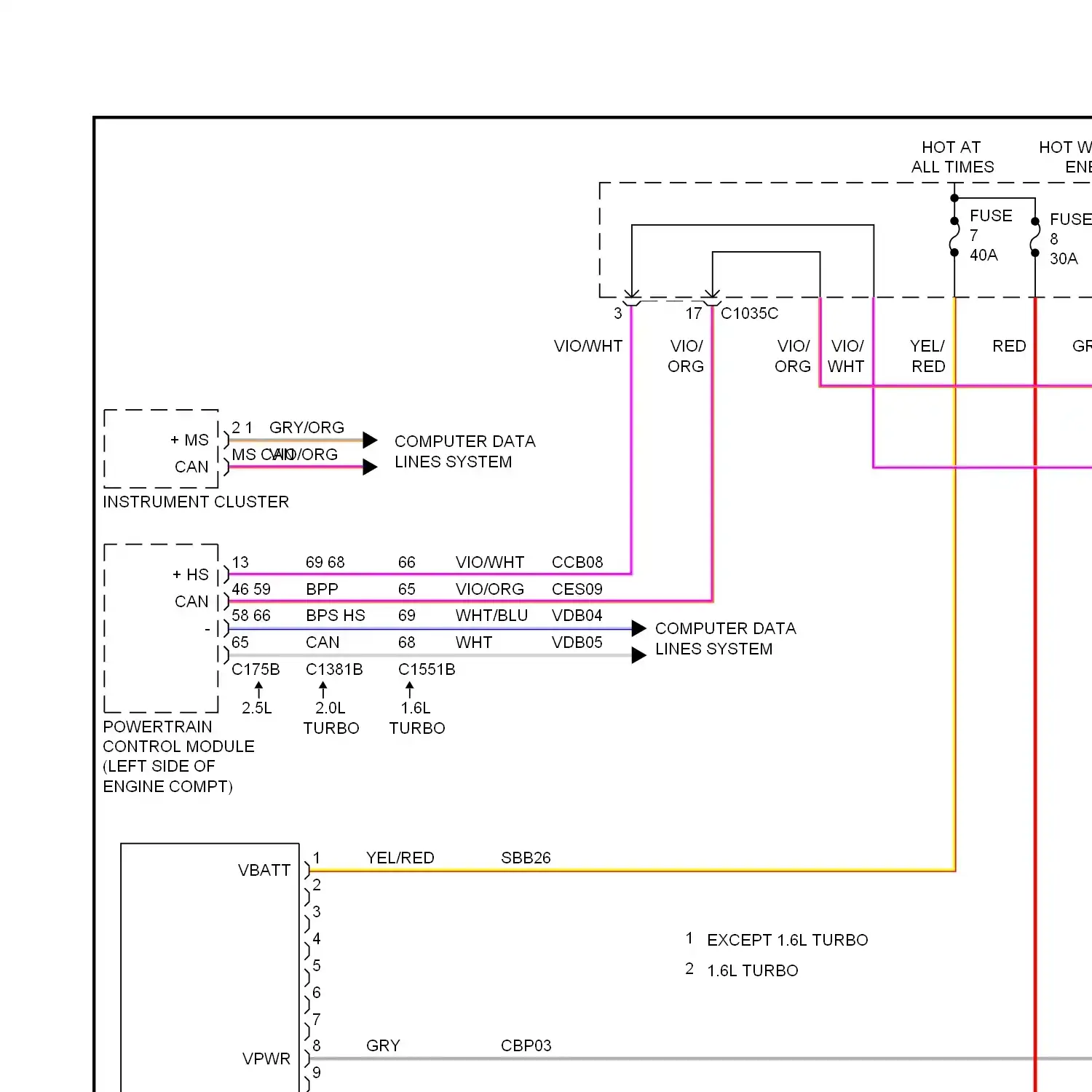The width and height of the screenshot is (1092, 1092).
Task: Click the 'INSTRUMENT CLUSTER' component label
Action: click(196, 502)
